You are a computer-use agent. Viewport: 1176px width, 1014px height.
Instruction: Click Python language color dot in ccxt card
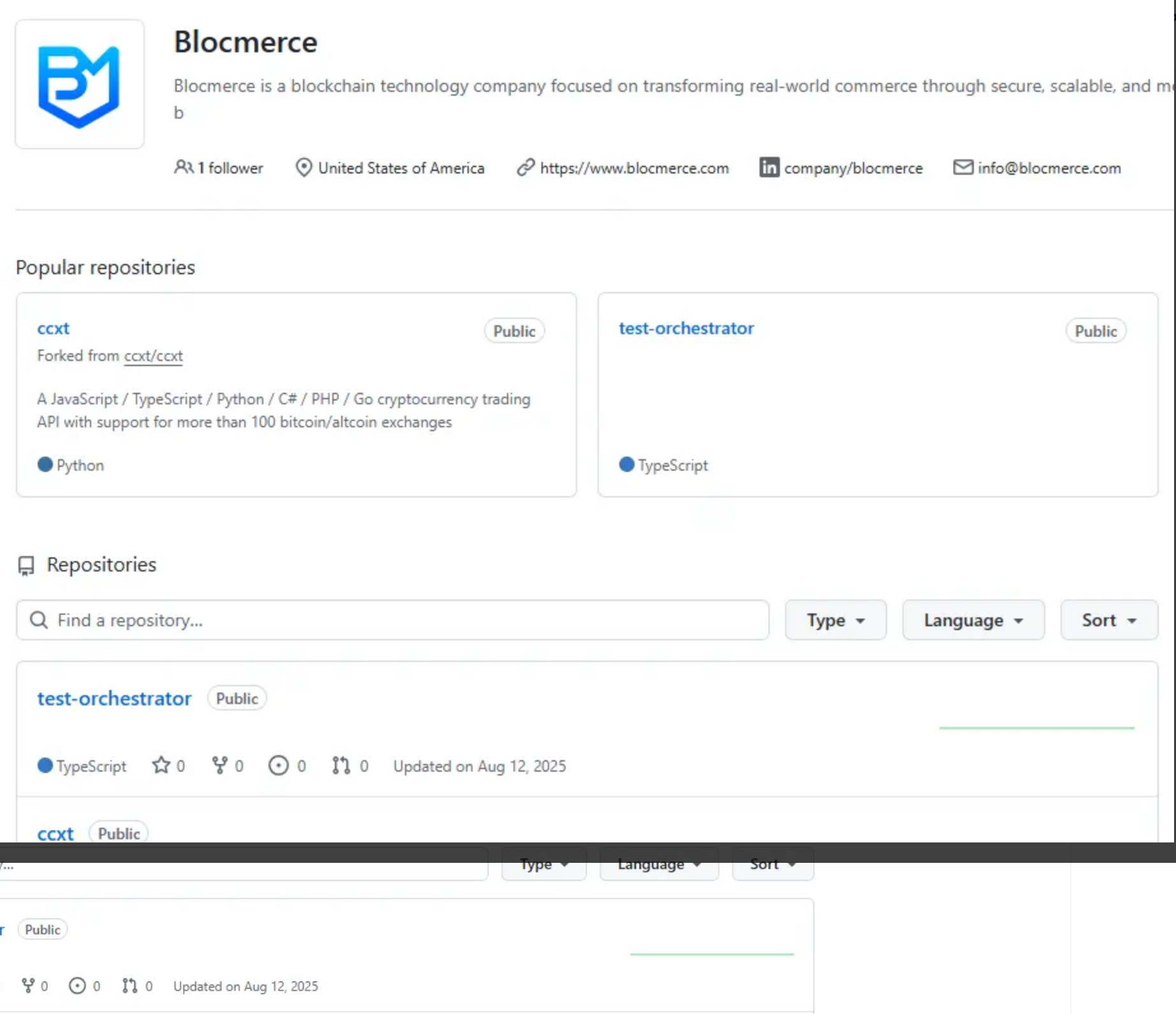(45, 464)
